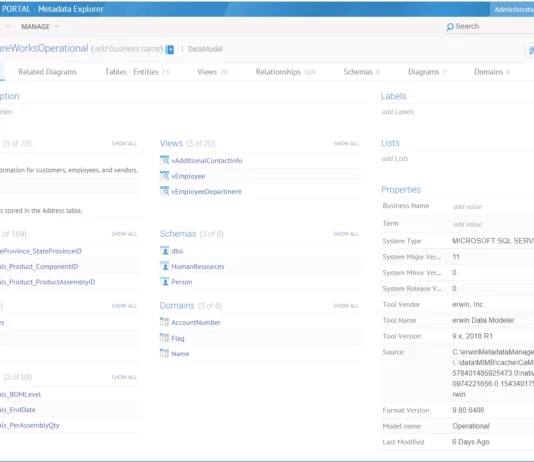Image resolution: width=534 pixels, height=462 pixels.
Task: Click the vEmployee view icon
Action: click(164, 176)
